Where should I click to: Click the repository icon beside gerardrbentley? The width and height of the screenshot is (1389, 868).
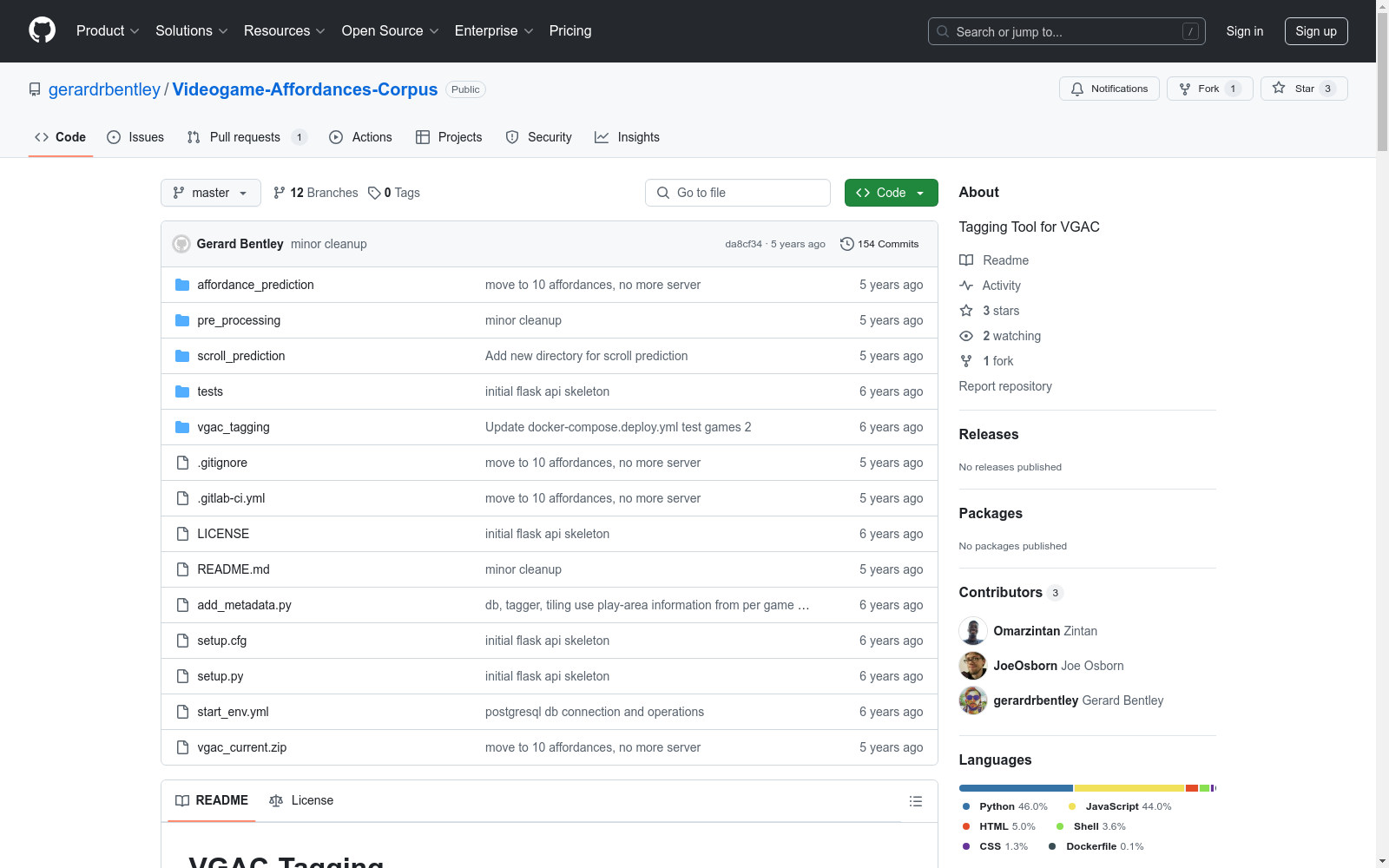pos(35,89)
